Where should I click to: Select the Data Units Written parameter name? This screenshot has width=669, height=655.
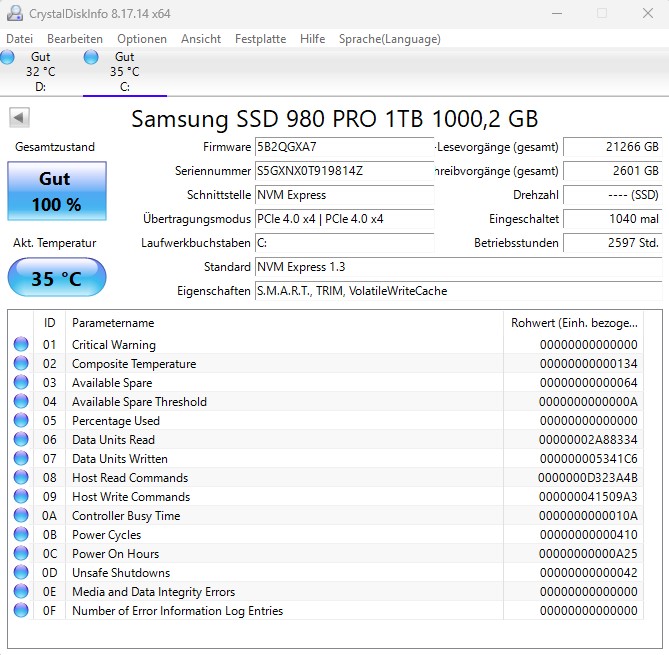point(119,459)
